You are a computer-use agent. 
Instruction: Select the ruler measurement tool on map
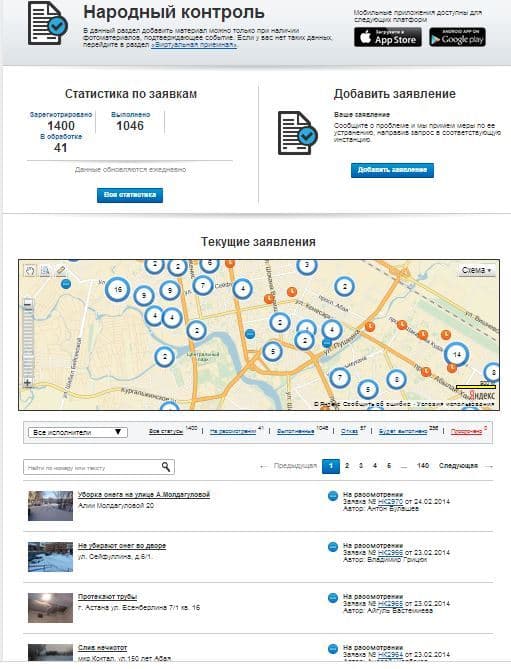tap(61, 271)
